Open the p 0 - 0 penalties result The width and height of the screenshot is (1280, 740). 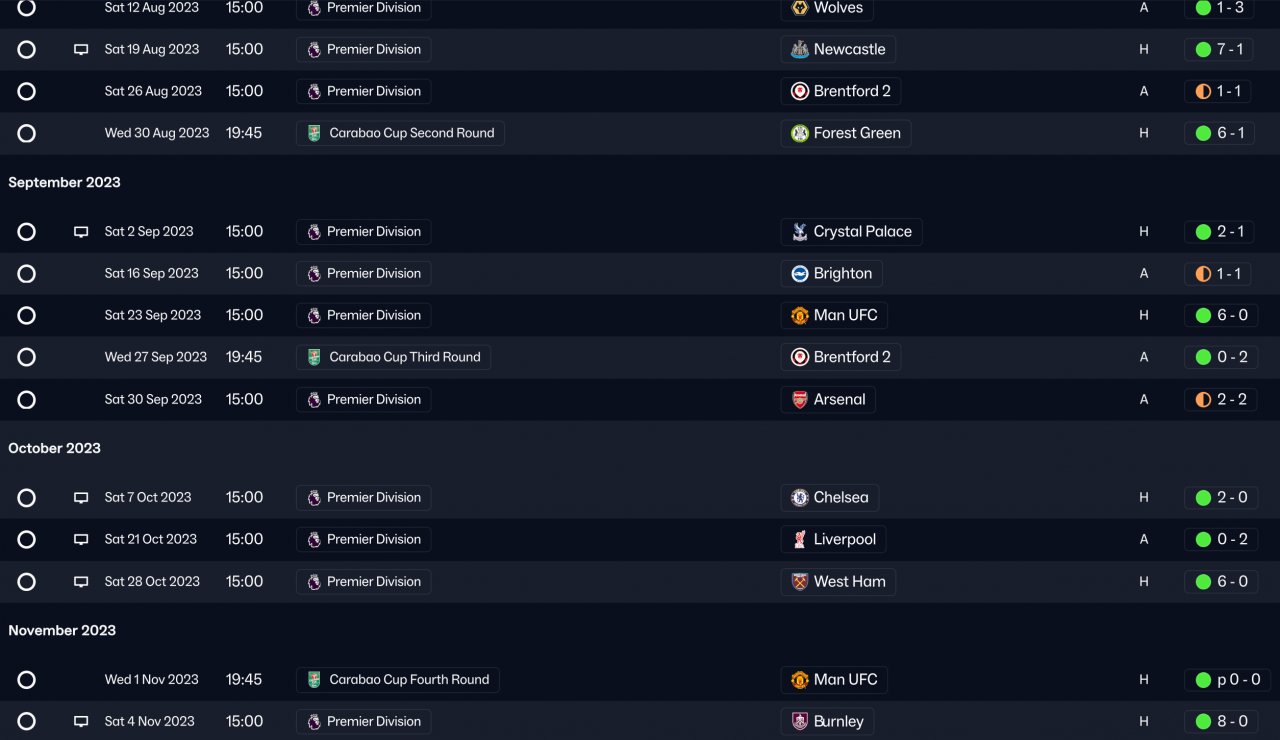click(1238, 679)
